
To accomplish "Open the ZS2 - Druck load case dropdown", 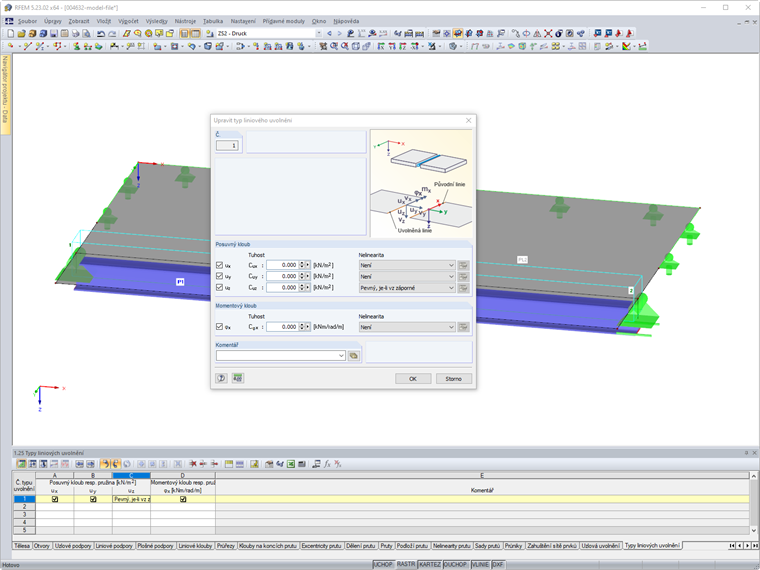I will coord(318,33).
